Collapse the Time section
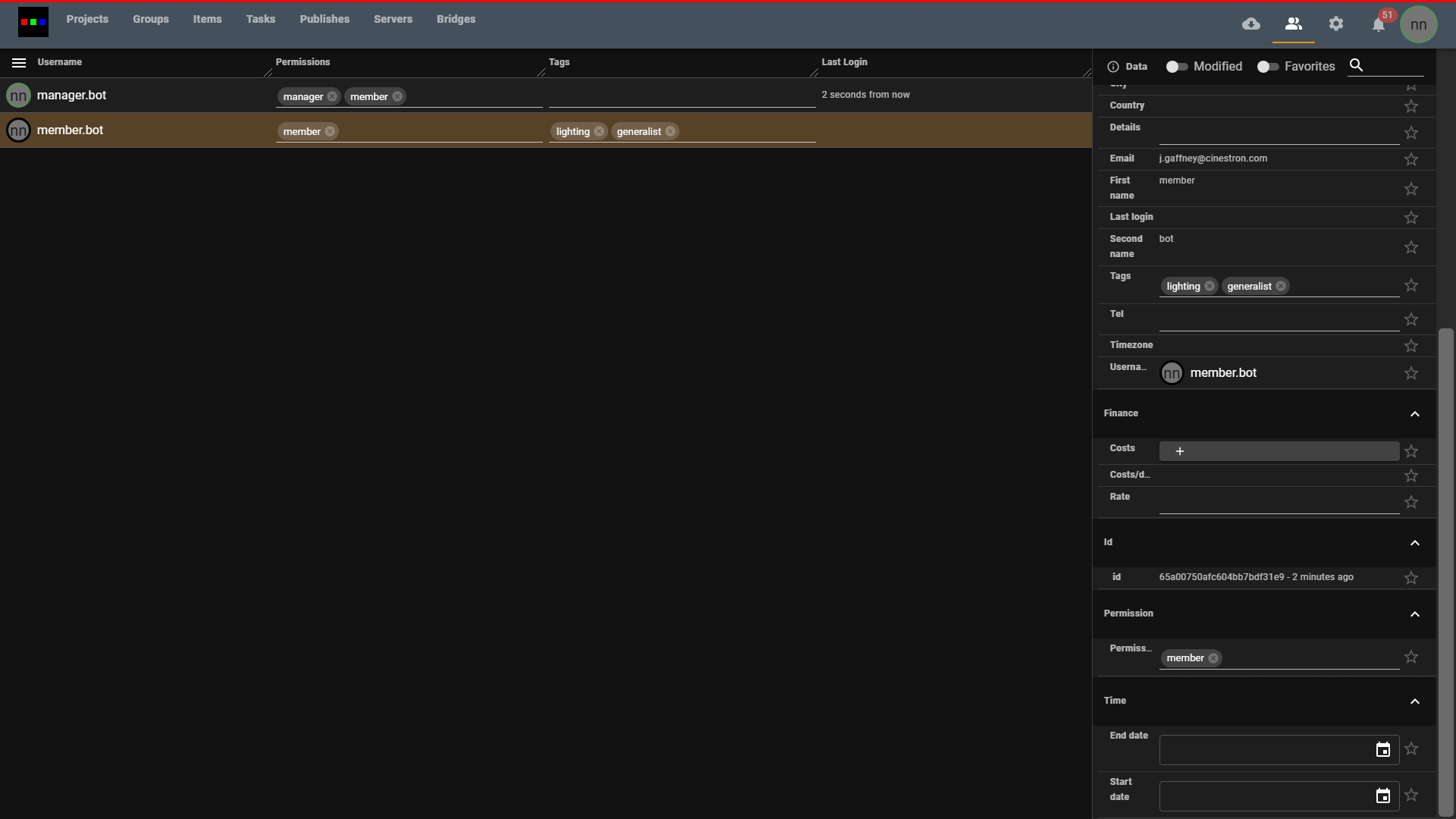 coord(1415,701)
